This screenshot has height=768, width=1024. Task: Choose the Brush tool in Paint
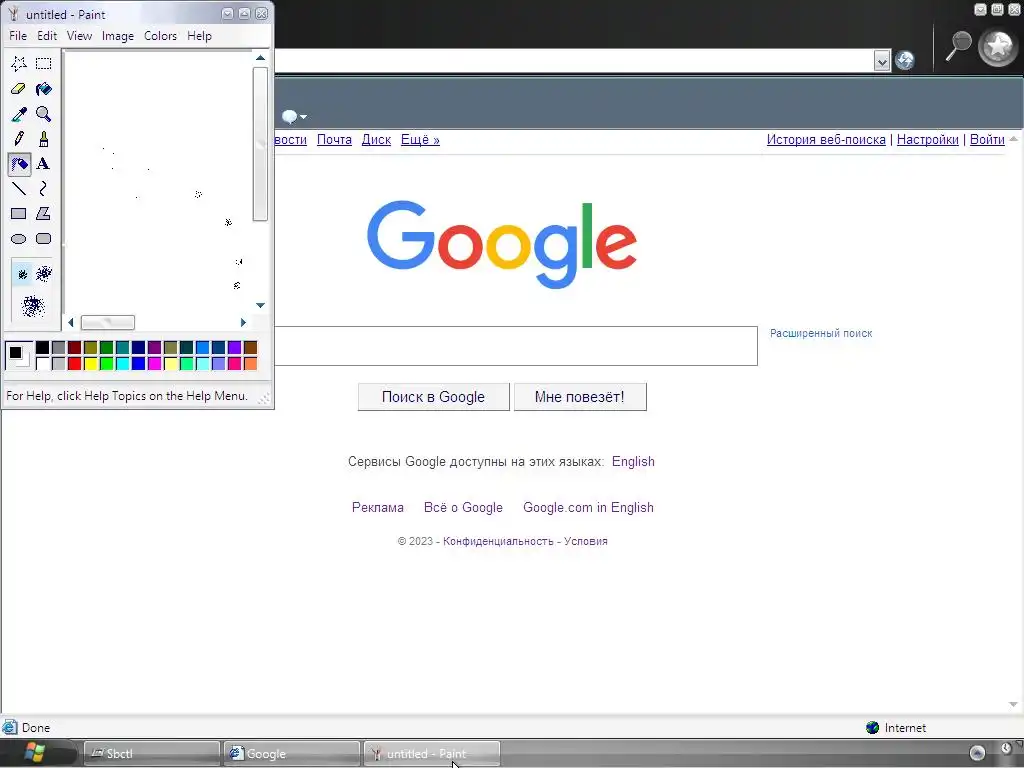pyautogui.click(x=44, y=139)
